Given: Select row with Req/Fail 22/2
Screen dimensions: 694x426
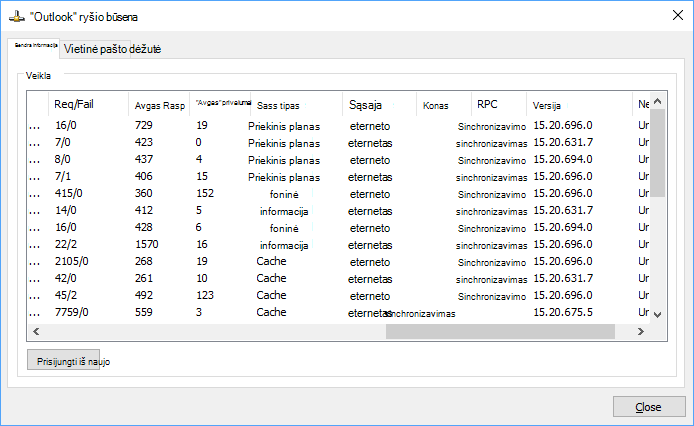Looking at the screenshot, I should point(339,244).
